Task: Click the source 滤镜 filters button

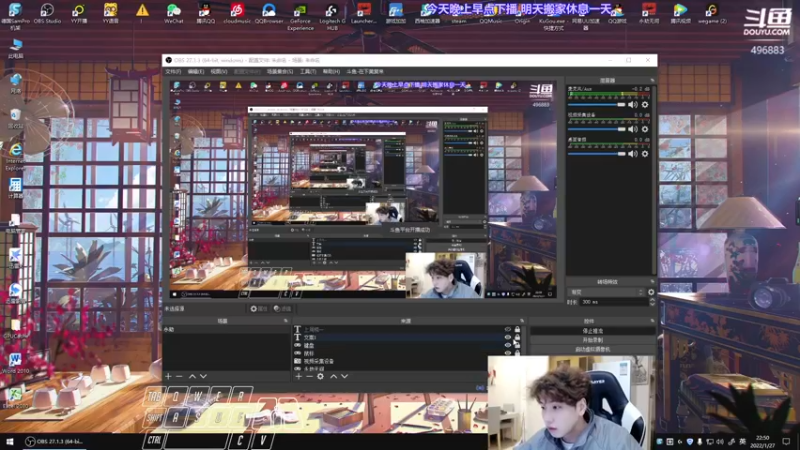Action: click(x=282, y=309)
